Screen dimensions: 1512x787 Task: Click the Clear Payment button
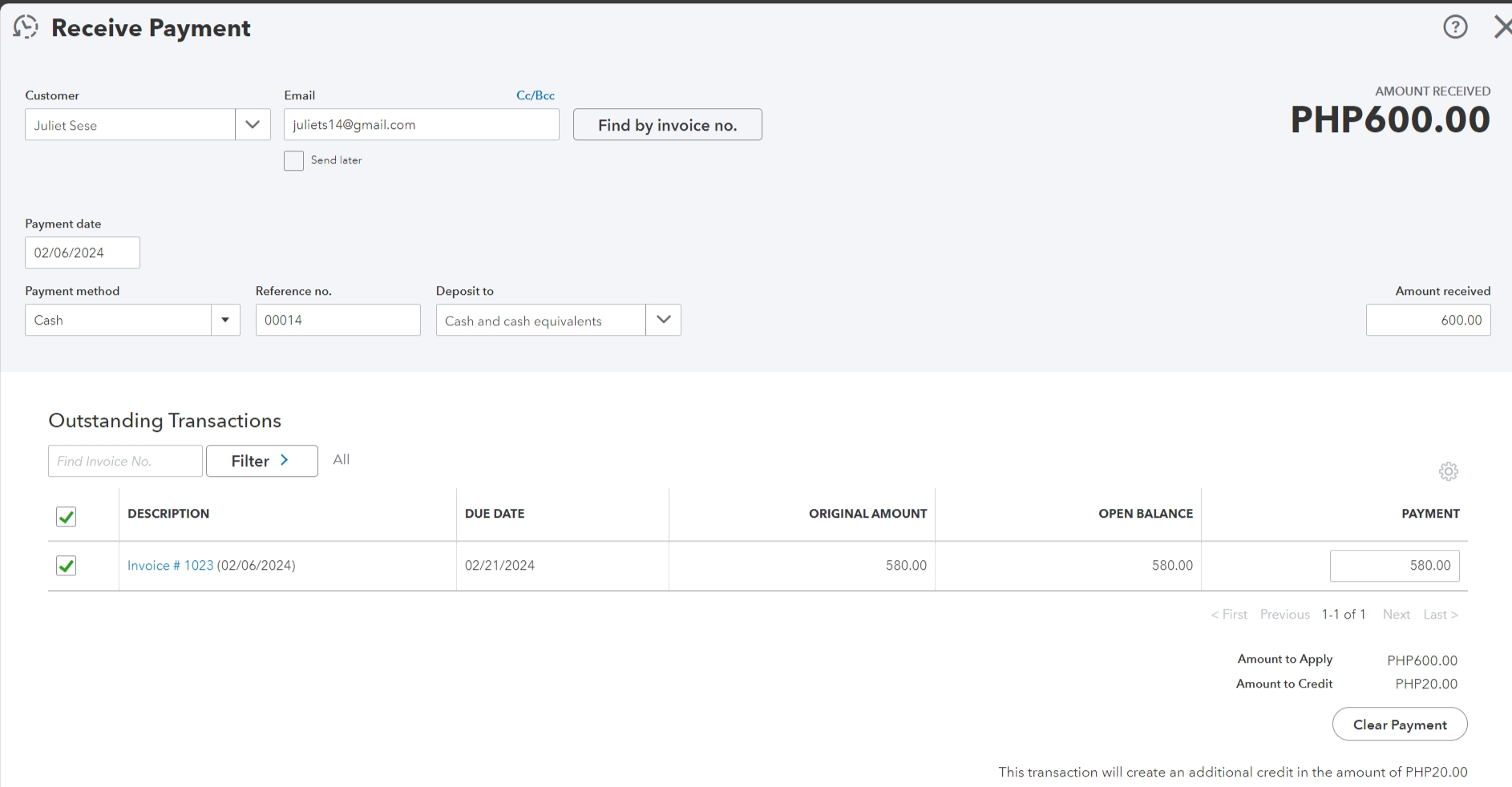[1400, 724]
